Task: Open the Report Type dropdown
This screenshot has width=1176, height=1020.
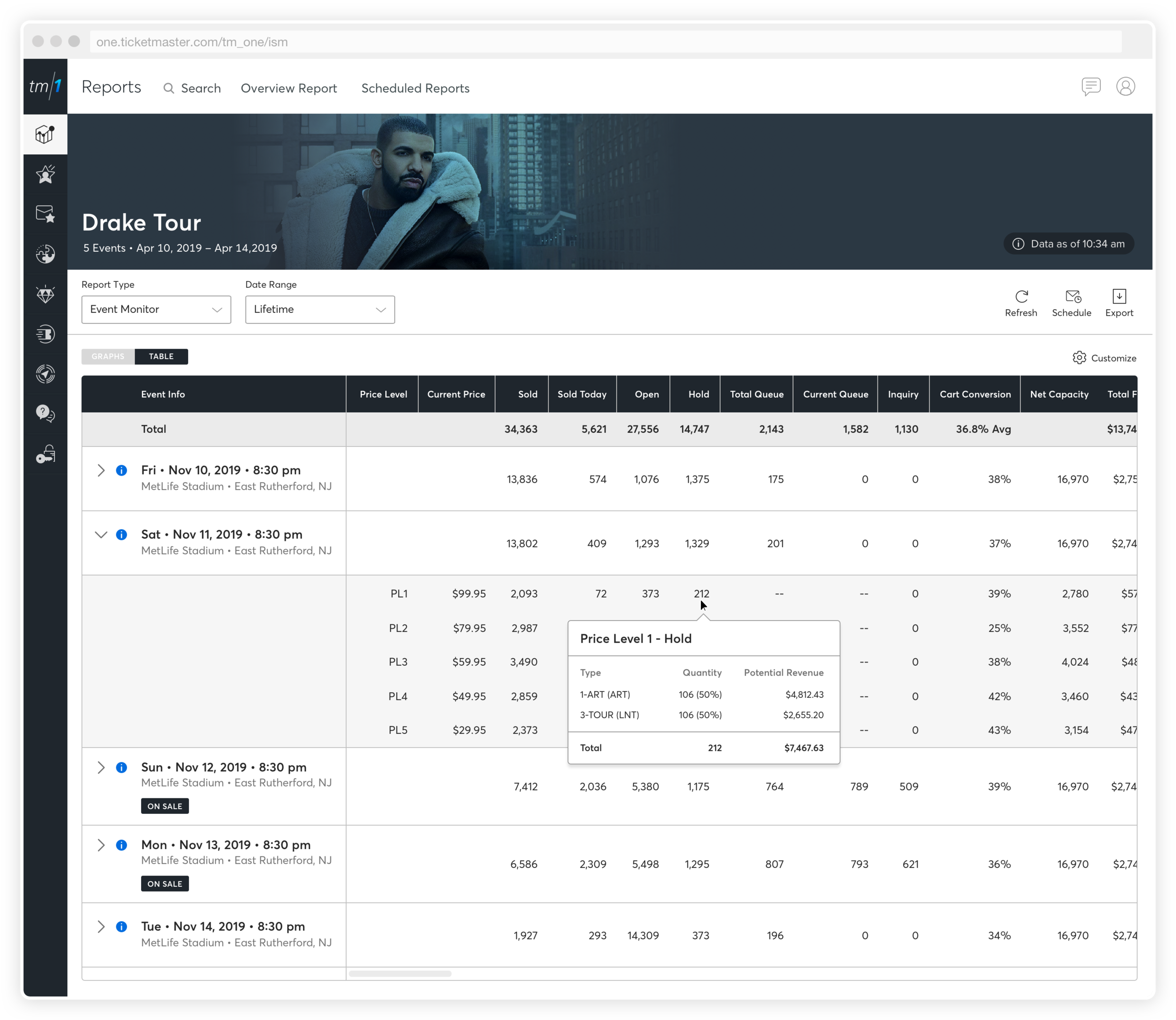Action: pos(156,310)
